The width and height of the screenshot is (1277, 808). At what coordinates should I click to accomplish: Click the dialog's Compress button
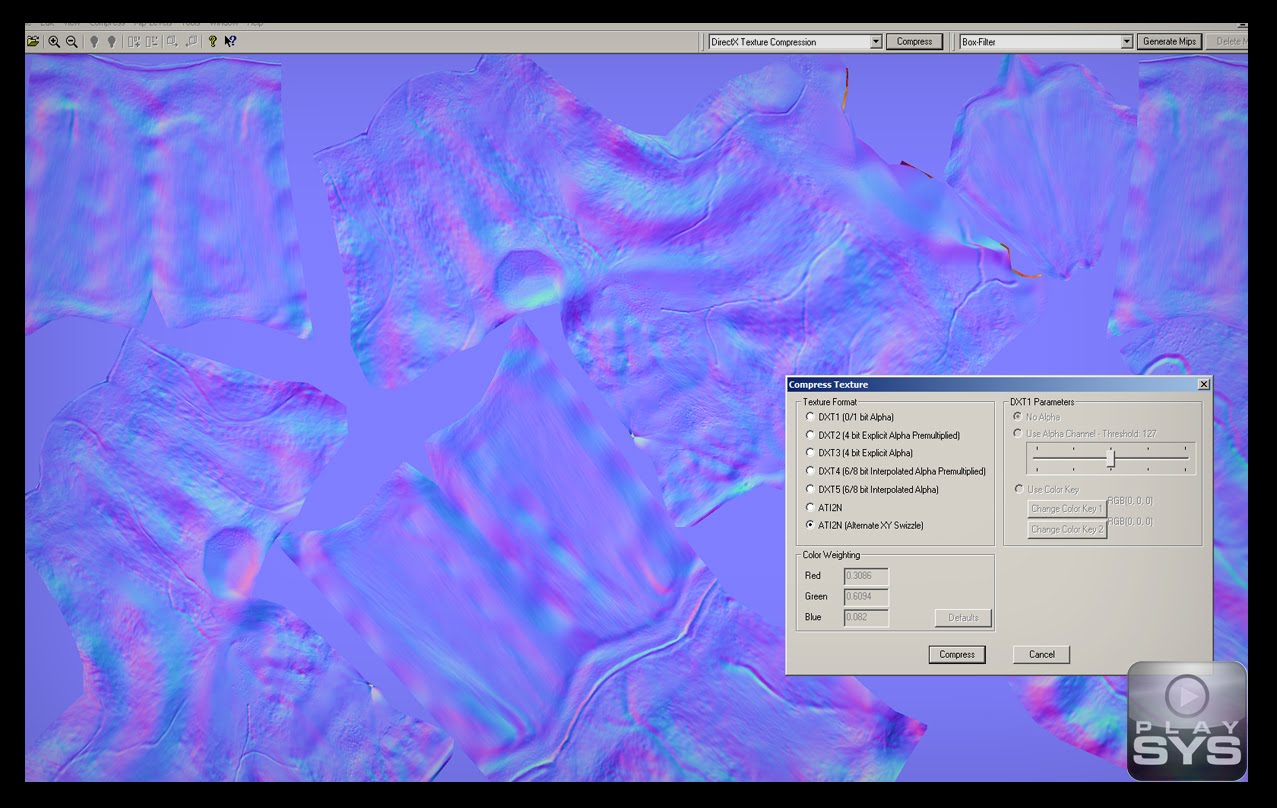(x=957, y=654)
